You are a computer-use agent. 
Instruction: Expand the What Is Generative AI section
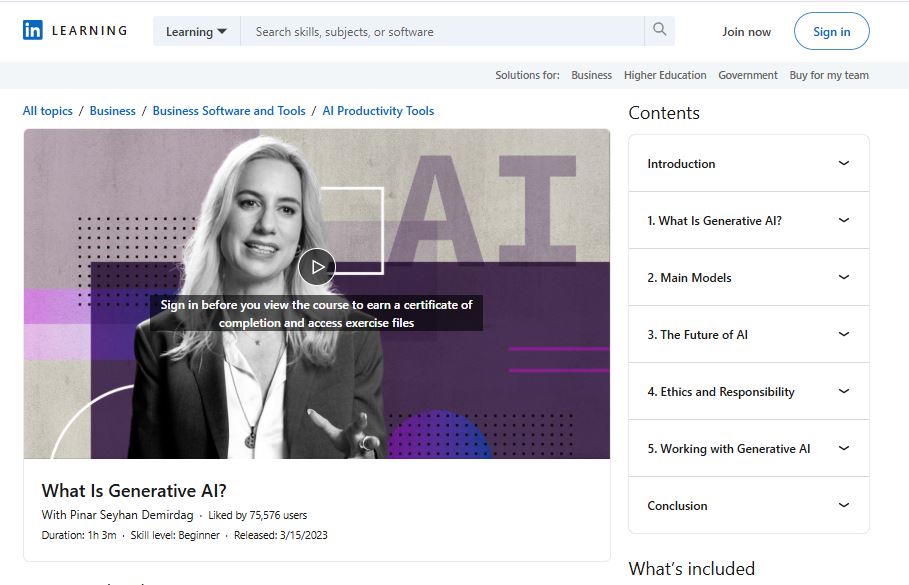click(x=748, y=221)
